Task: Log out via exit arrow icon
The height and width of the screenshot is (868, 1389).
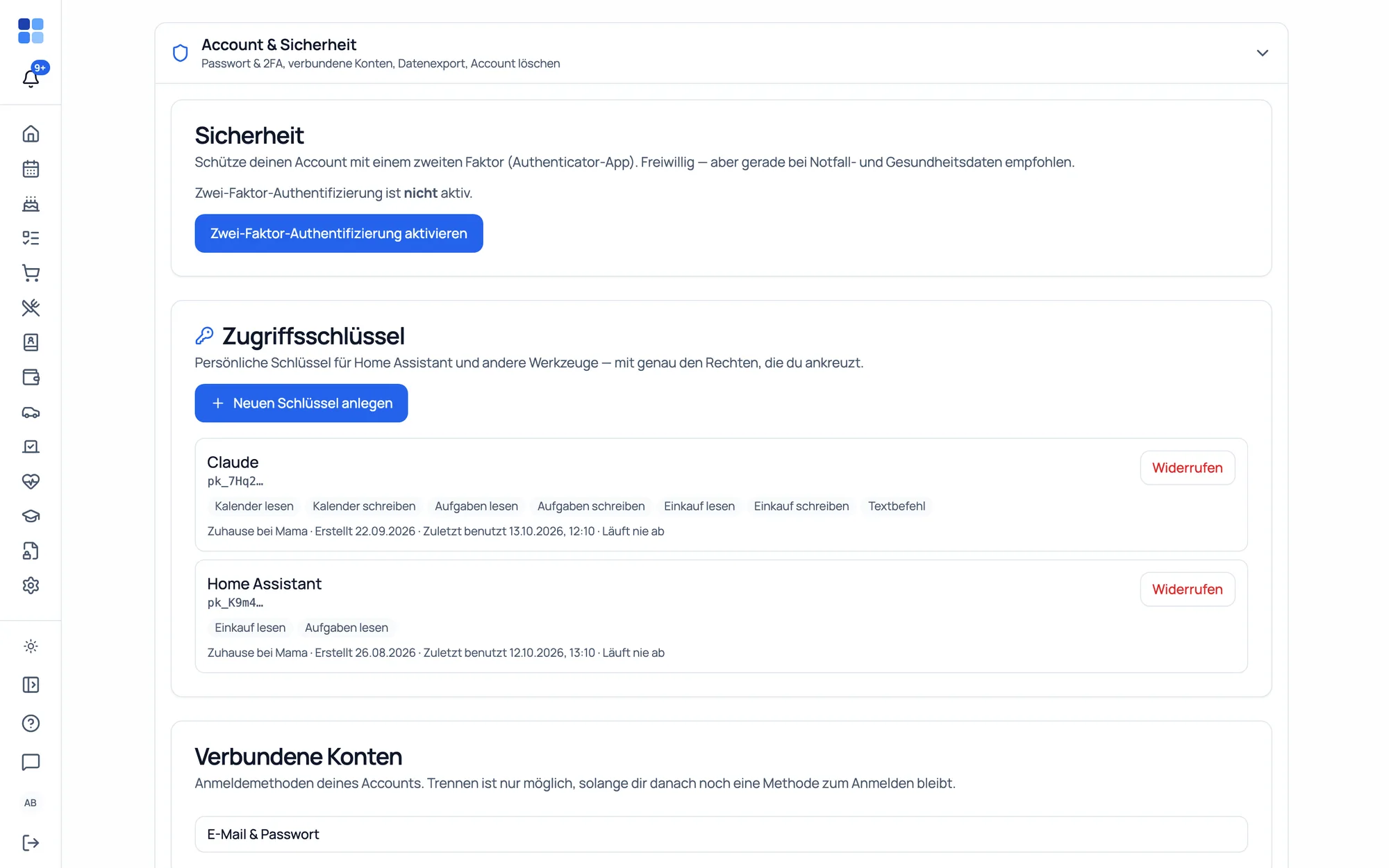Action: click(31, 843)
